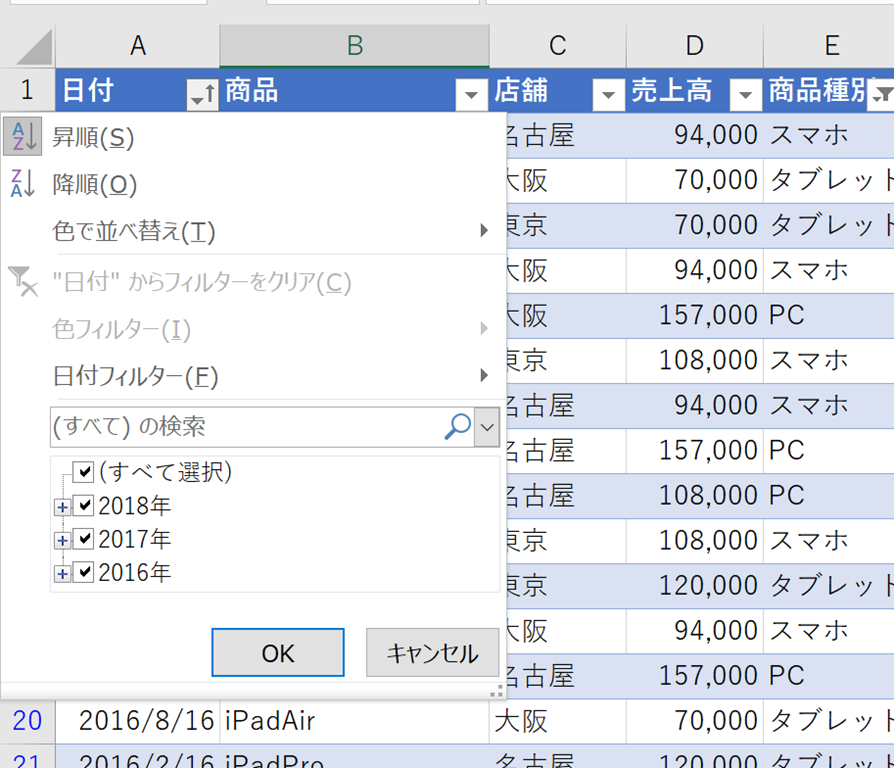Open the 店舗 column filter dropdown
This screenshot has height=768, width=894.
click(x=607, y=95)
